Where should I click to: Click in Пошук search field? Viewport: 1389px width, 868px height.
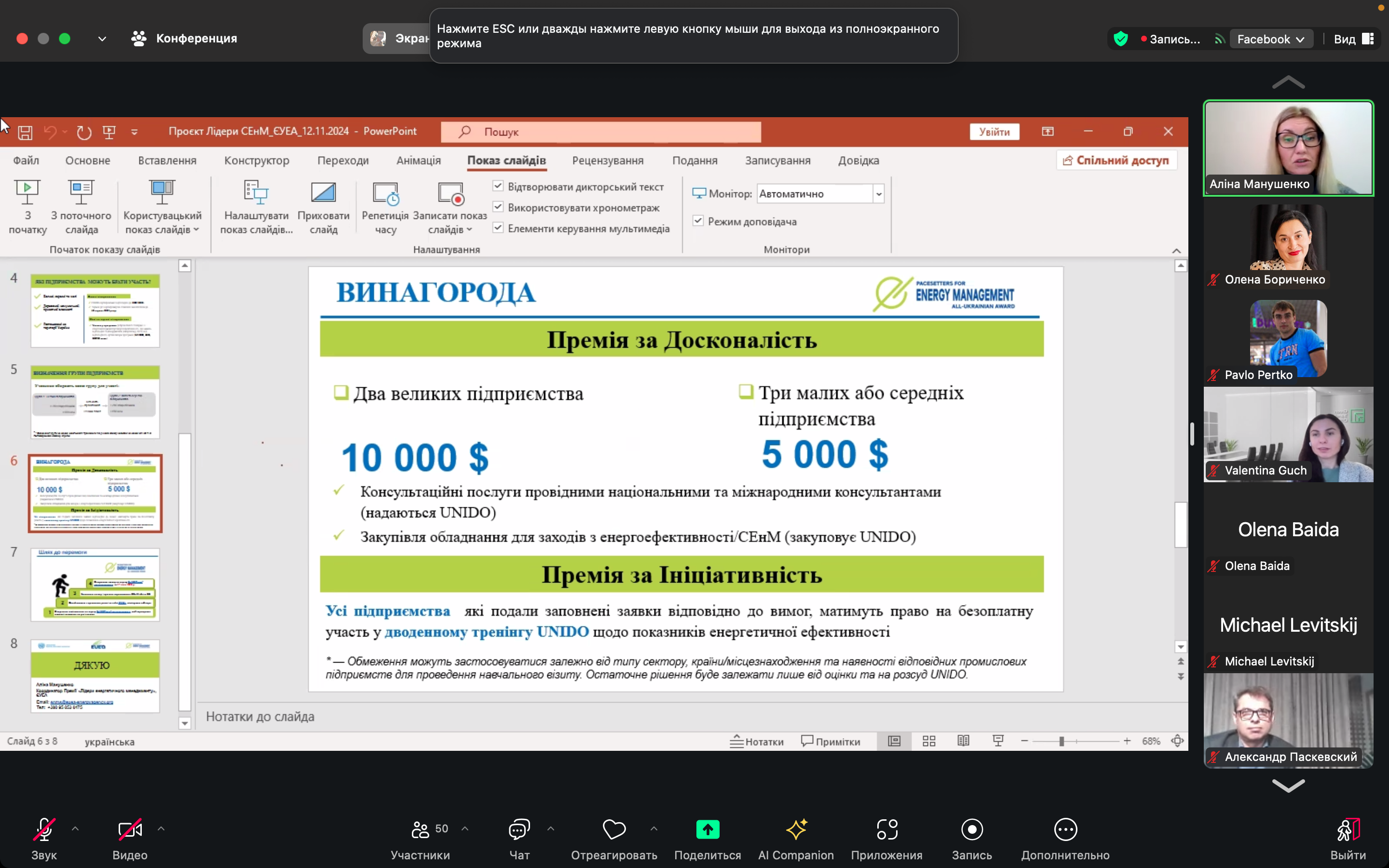[x=601, y=132]
